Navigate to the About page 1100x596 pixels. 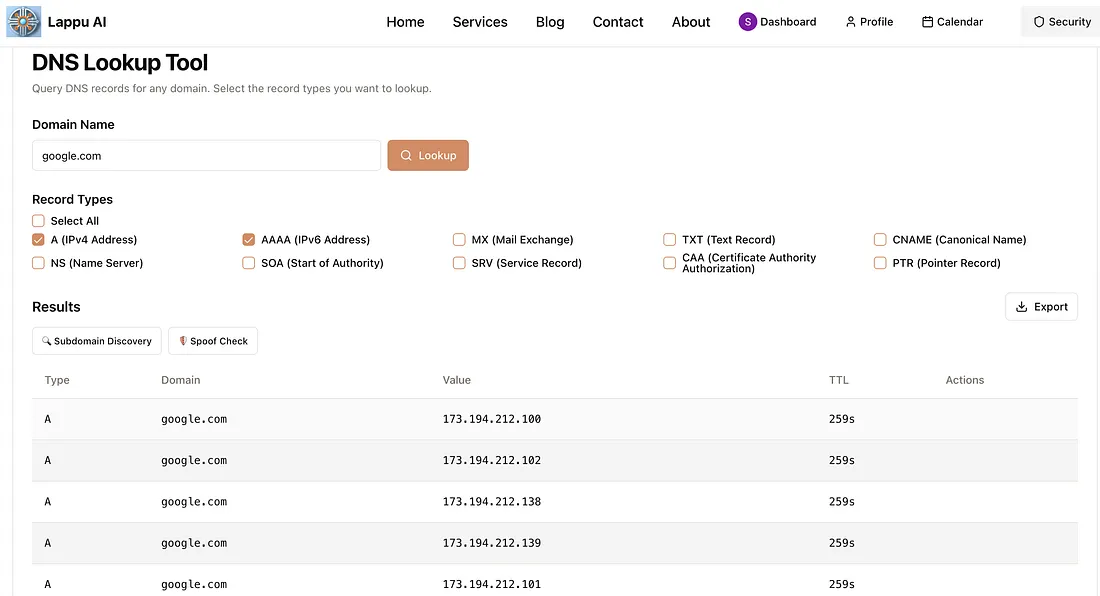click(691, 22)
